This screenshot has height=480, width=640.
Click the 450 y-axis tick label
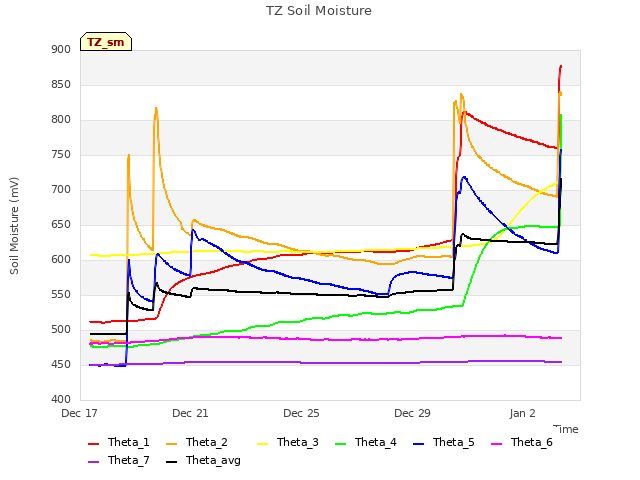[x=61, y=364]
